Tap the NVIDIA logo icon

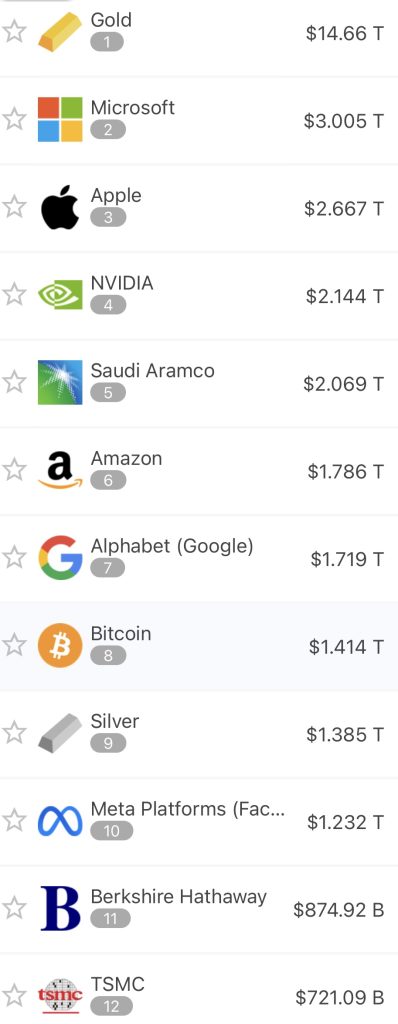point(60,295)
